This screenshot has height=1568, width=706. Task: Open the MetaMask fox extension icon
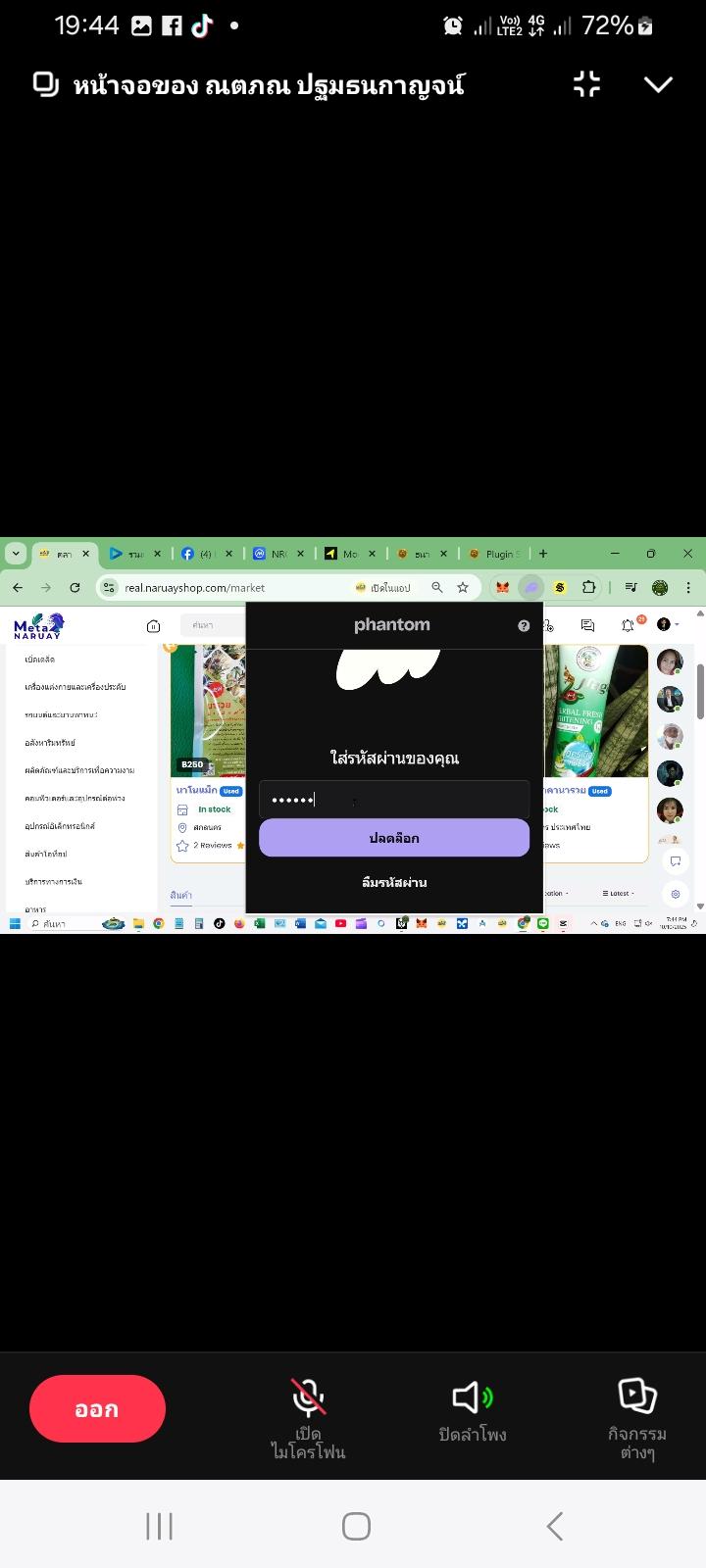coord(502,587)
